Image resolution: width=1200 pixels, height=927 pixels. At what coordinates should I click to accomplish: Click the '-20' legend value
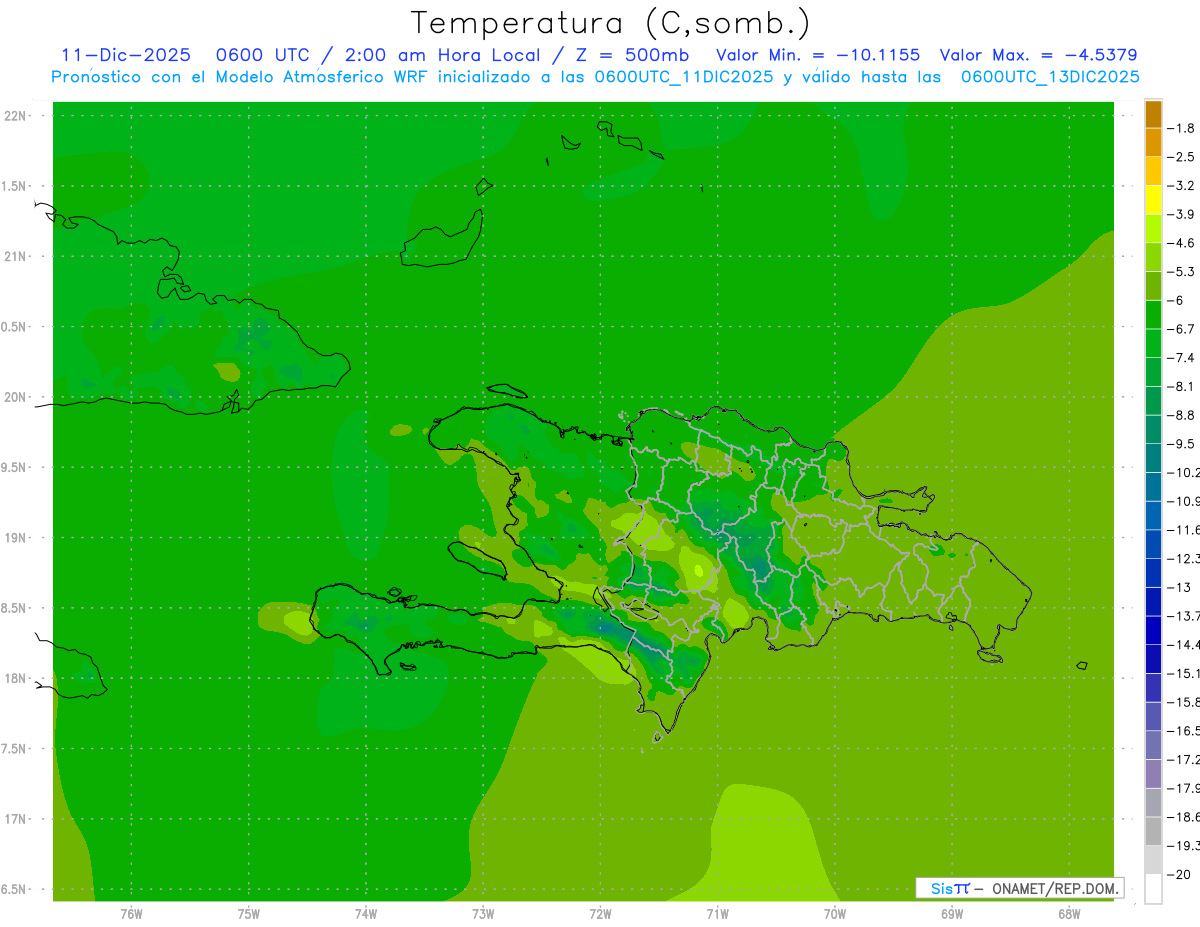(1179, 874)
